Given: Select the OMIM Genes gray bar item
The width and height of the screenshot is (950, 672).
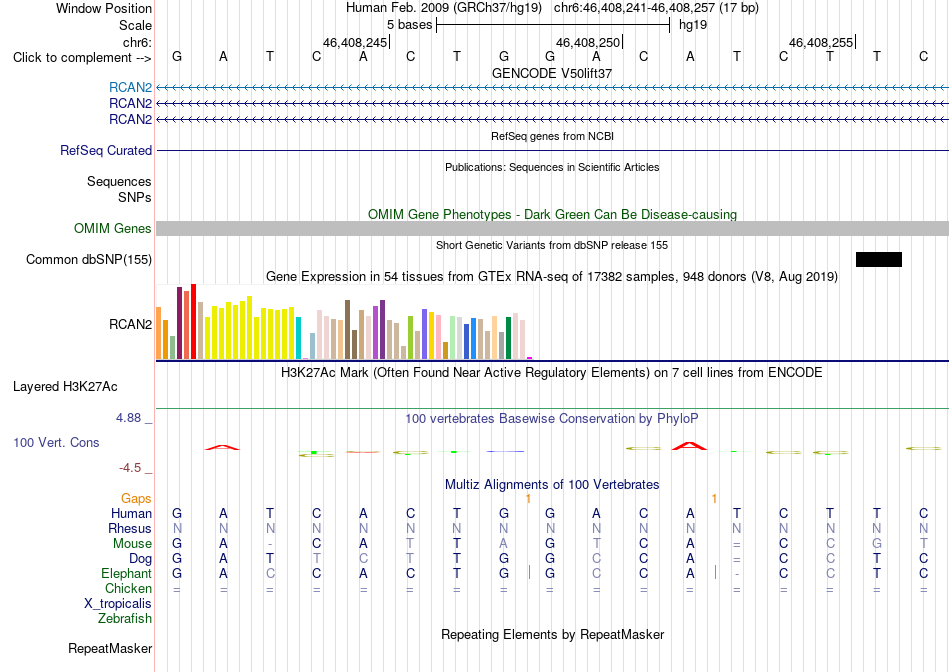Looking at the screenshot, I should coord(553,228).
